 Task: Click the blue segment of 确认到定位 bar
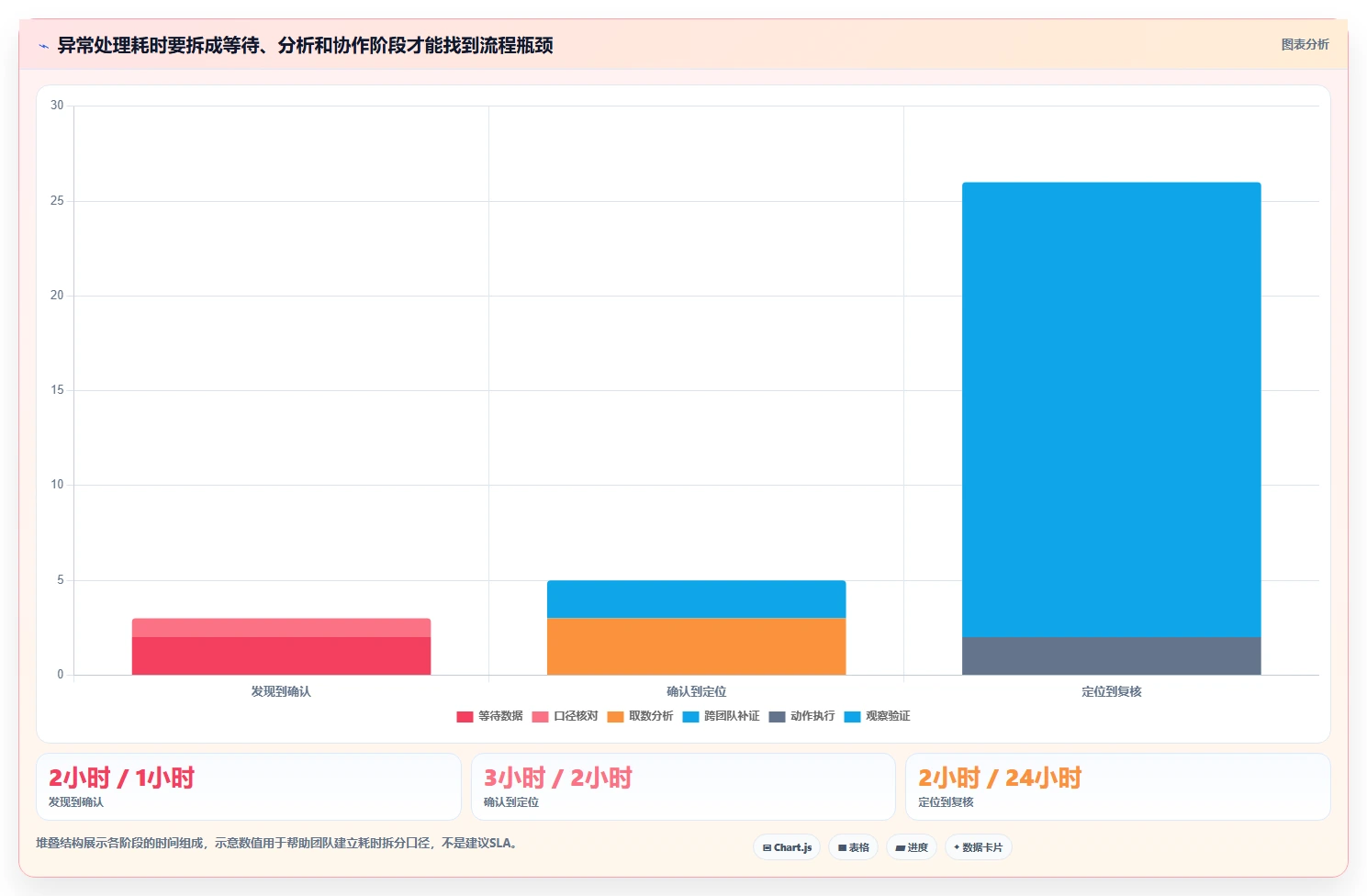pyautogui.click(x=696, y=599)
